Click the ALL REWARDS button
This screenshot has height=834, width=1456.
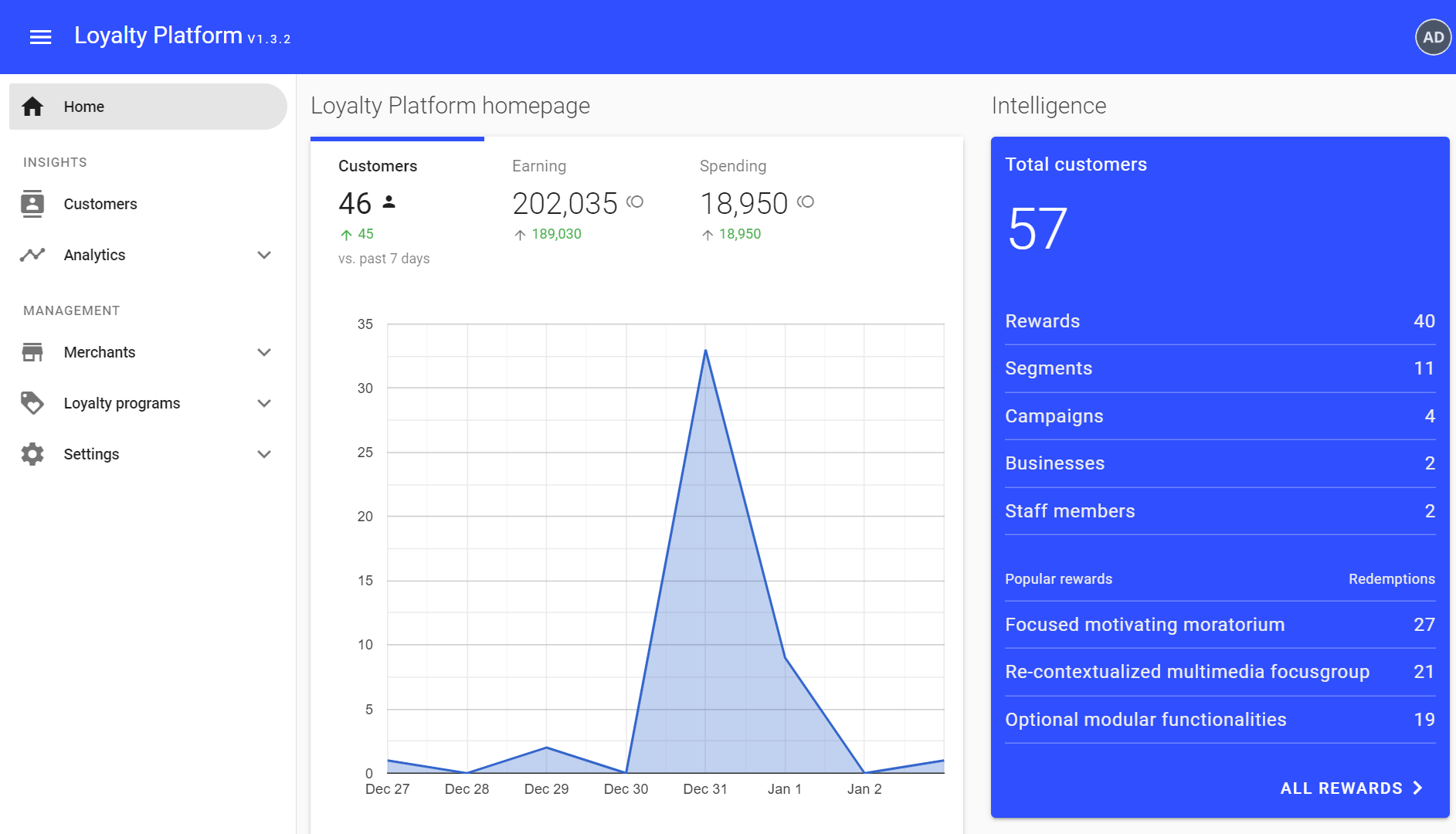point(1352,788)
